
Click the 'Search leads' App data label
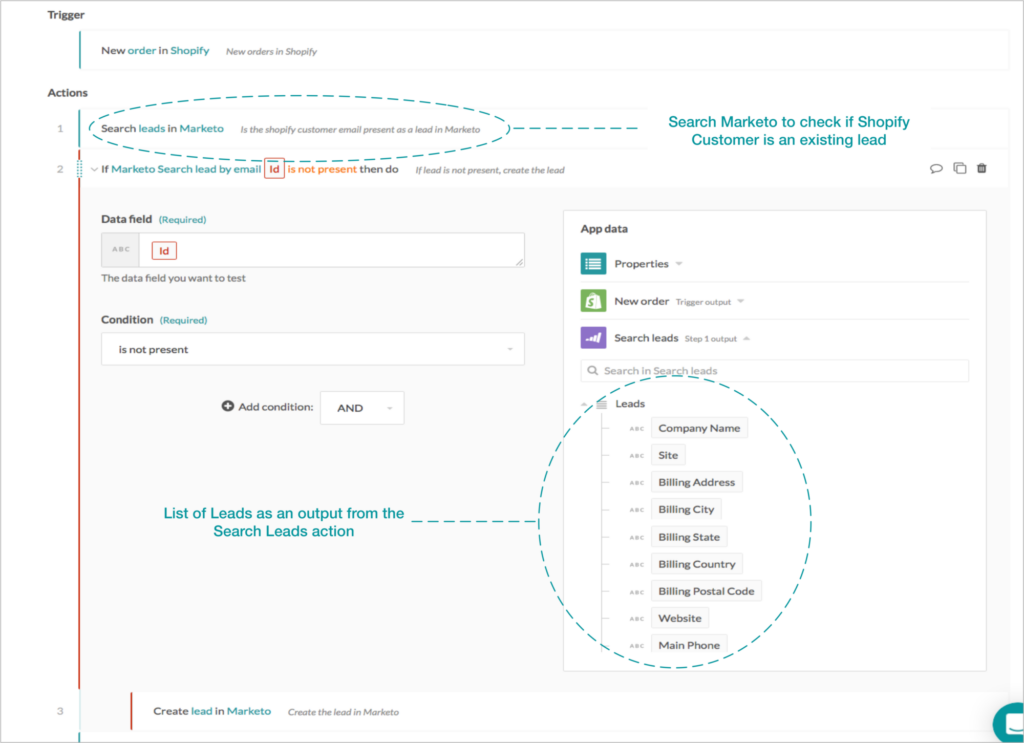click(646, 338)
